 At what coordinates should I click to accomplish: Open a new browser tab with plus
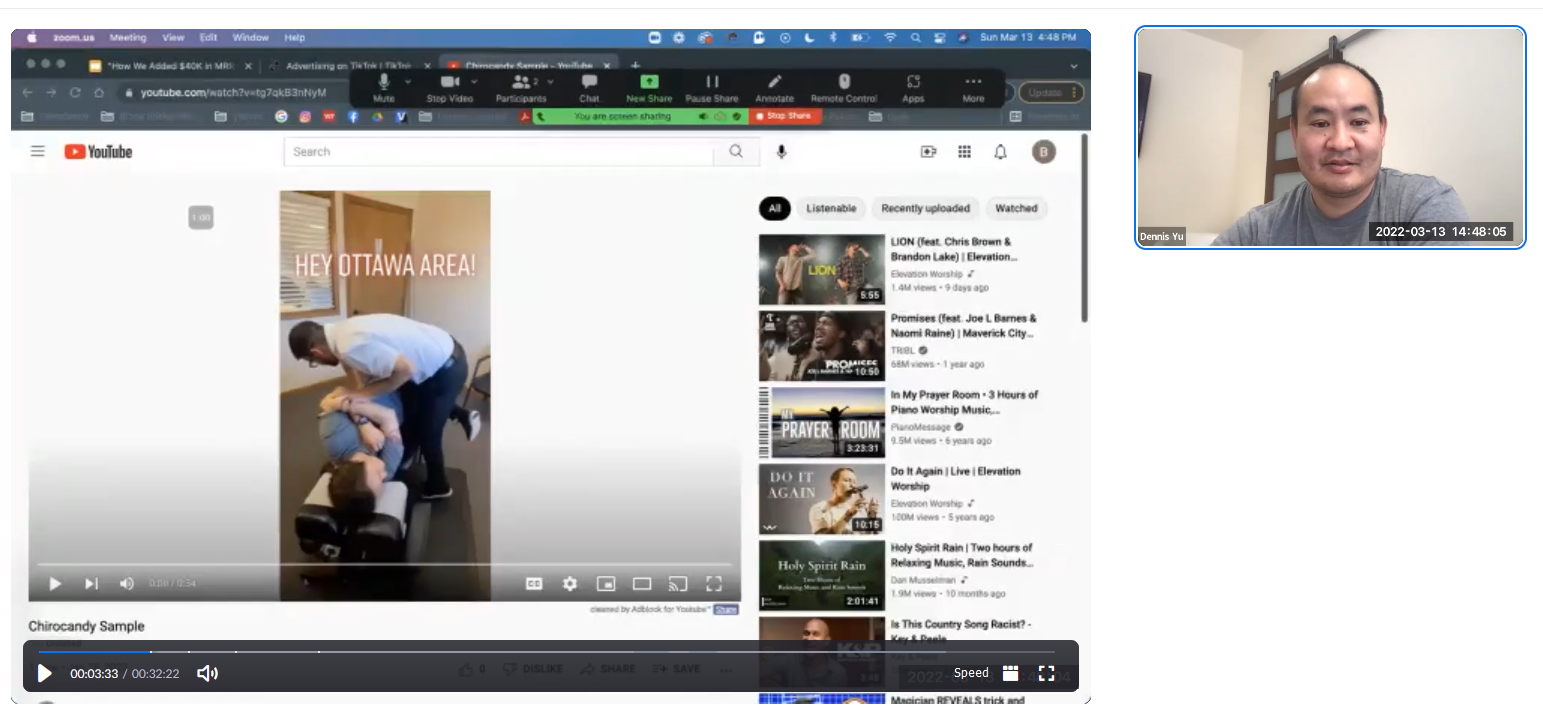pos(634,66)
